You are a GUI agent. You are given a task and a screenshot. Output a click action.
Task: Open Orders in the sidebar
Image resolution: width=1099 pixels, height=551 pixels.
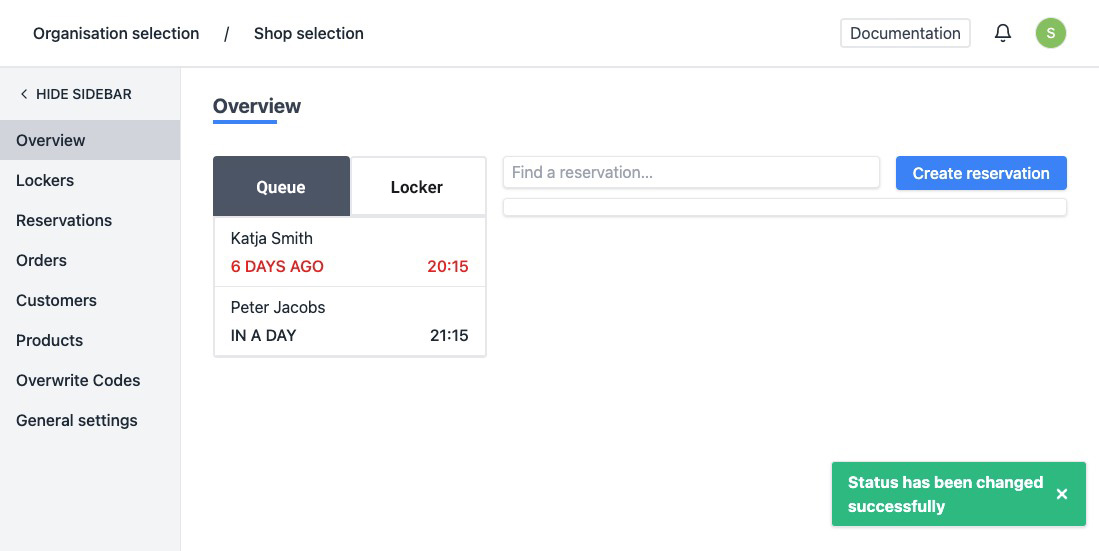click(x=42, y=260)
